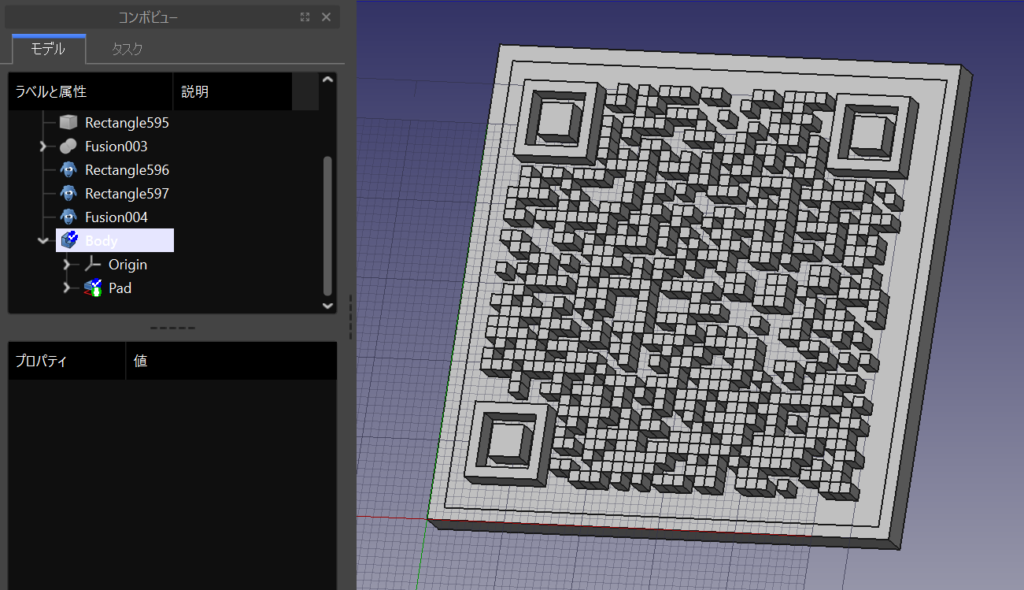Click the Rectangle596 part icon
Screen dimensions: 1024x590
pyautogui.click(x=69, y=170)
